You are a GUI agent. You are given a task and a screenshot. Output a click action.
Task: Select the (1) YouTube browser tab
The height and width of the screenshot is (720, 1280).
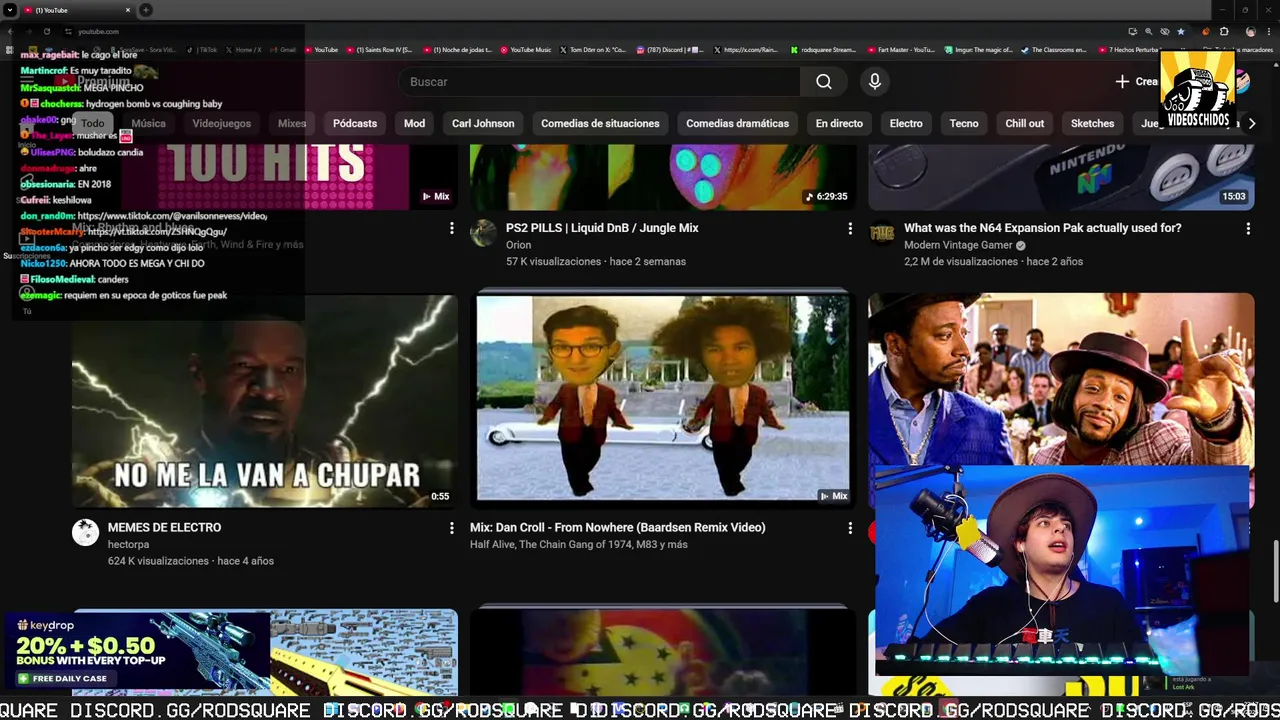77,10
